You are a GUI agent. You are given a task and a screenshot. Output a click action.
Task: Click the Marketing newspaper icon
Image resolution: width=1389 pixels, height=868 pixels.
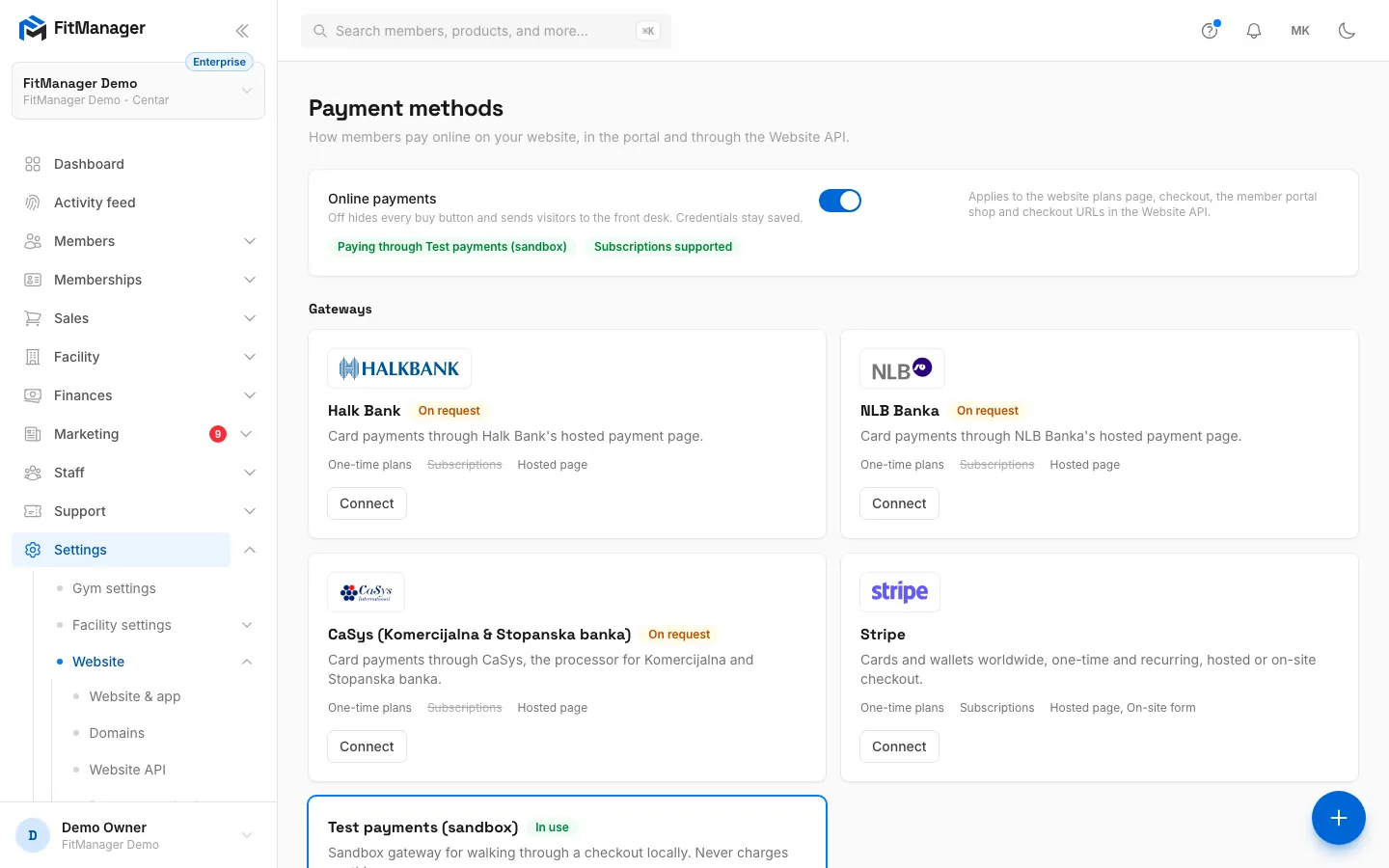tap(33, 434)
